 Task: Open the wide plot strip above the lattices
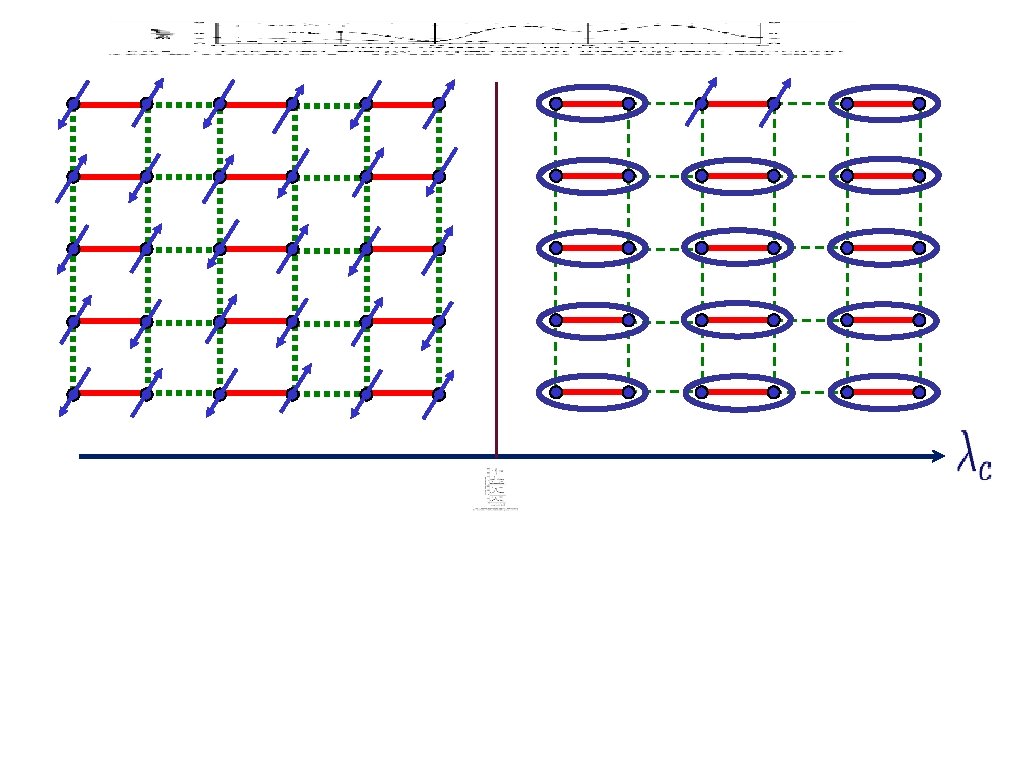click(x=476, y=37)
